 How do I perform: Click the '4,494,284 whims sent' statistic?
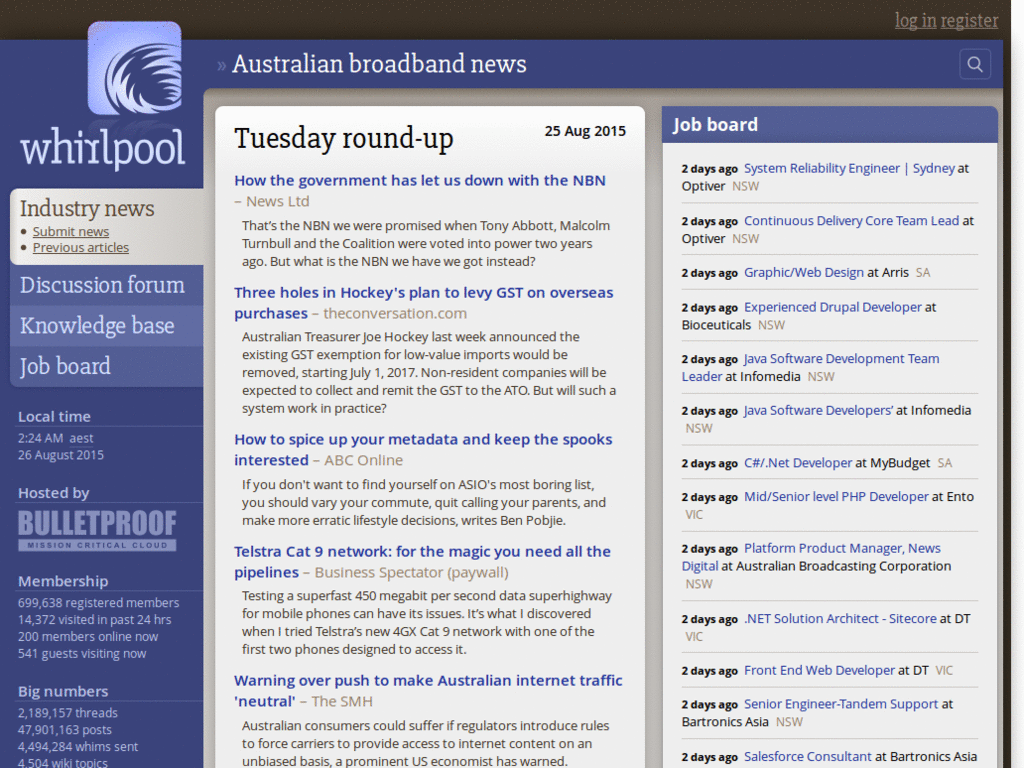pyautogui.click(x=78, y=747)
